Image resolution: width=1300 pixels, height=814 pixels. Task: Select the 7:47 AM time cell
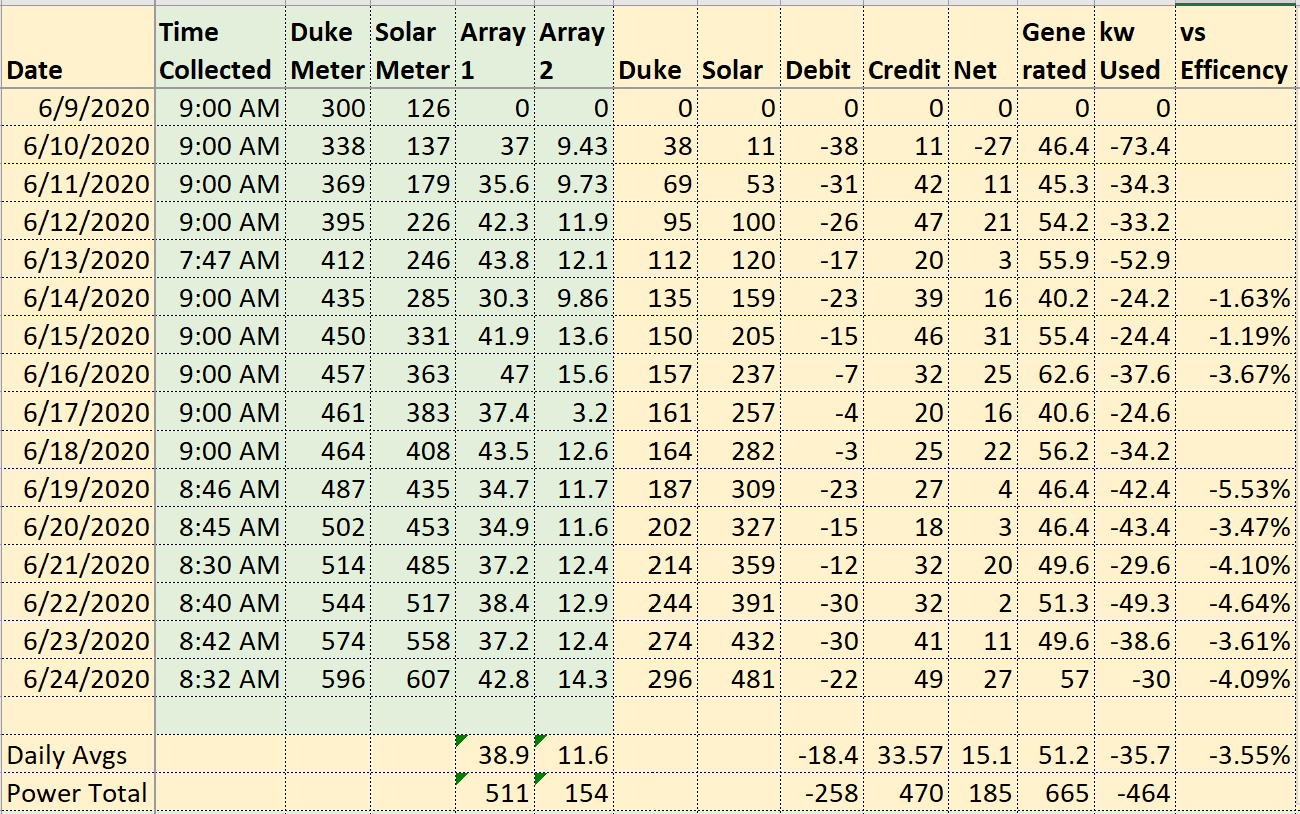[x=220, y=260]
